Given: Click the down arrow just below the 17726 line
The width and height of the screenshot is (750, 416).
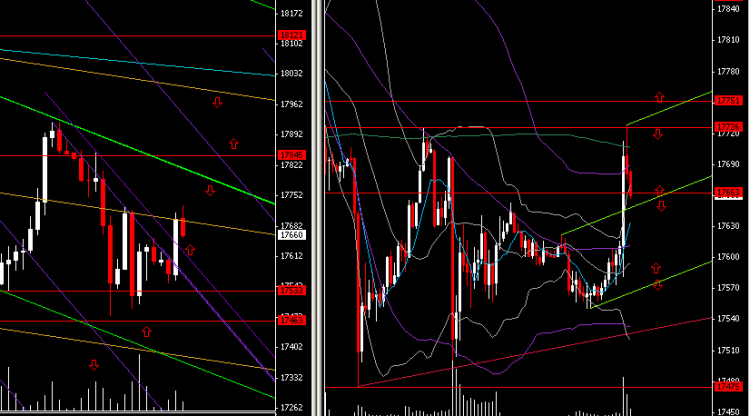Looking at the screenshot, I should pos(658,134).
